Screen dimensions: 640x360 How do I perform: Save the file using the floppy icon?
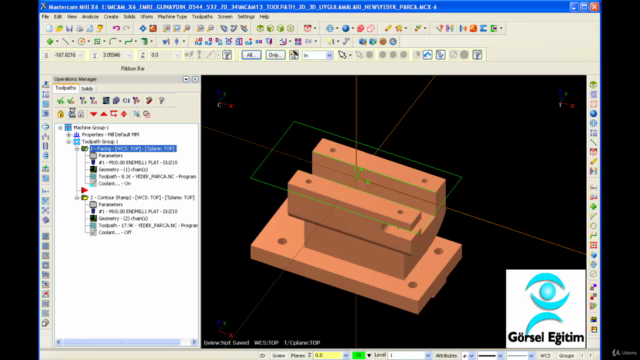tap(69, 28)
